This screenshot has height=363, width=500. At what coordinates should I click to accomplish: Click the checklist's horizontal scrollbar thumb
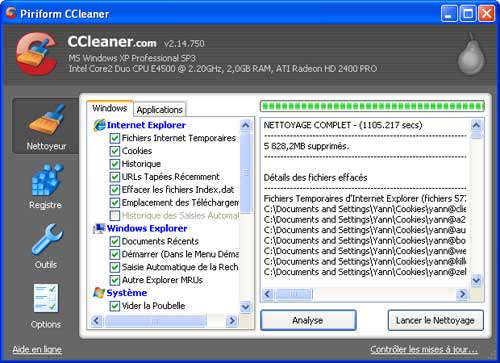tap(155, 321)
